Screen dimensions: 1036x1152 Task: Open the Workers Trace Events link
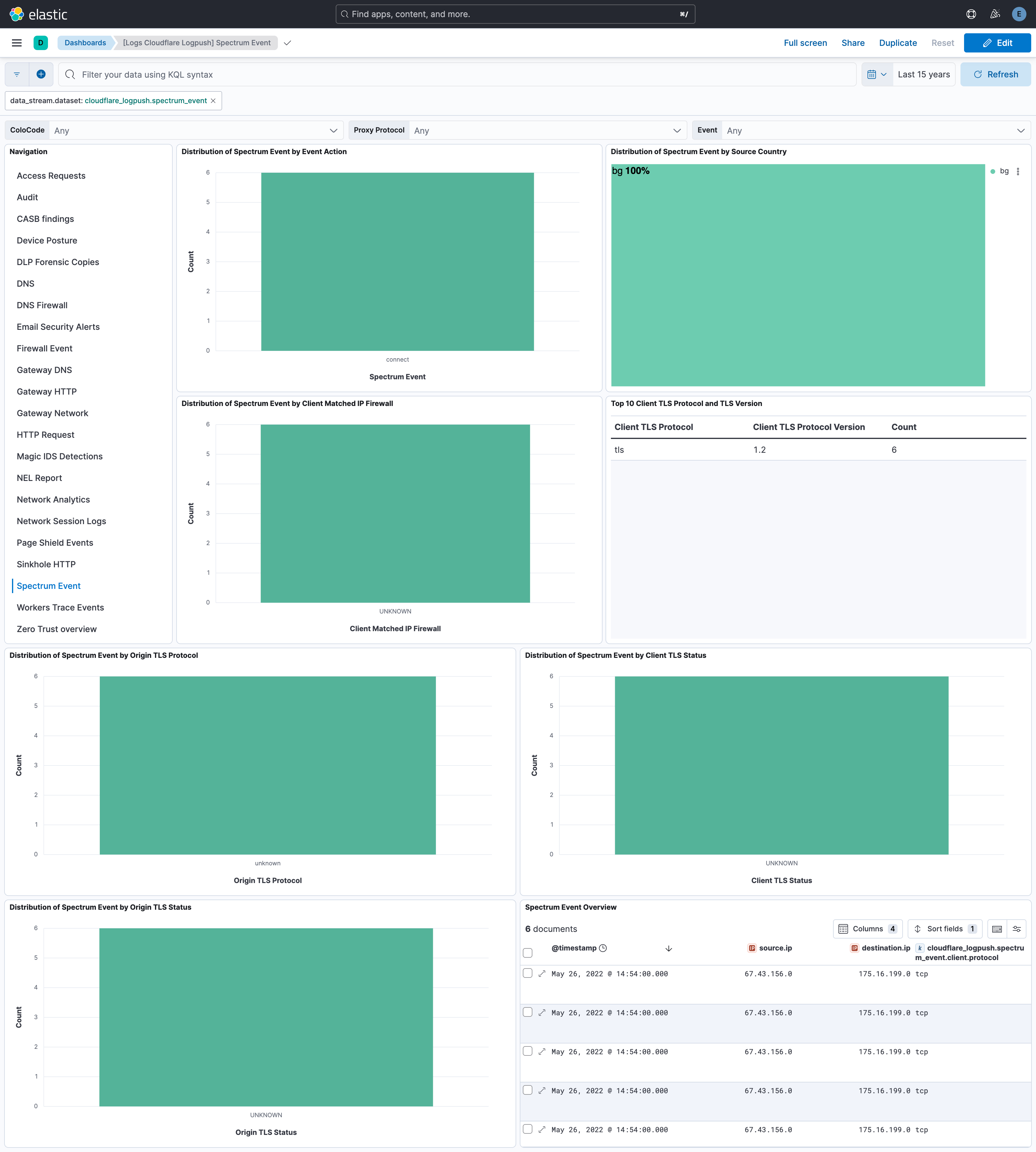click(60, 607)
